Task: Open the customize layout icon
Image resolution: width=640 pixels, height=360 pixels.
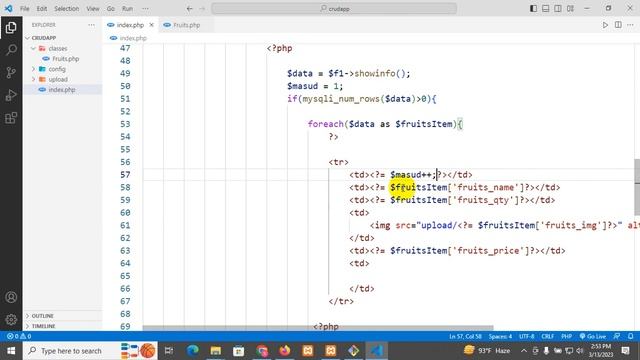Action: coord(571,9)
